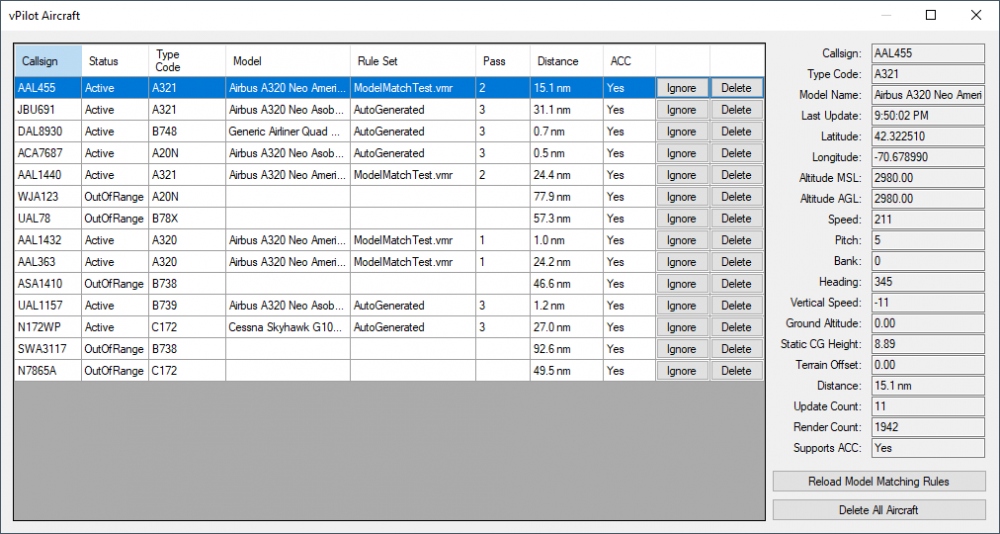
Task: Ignore the ACA7687 aircraft
Action: point(681,154)
